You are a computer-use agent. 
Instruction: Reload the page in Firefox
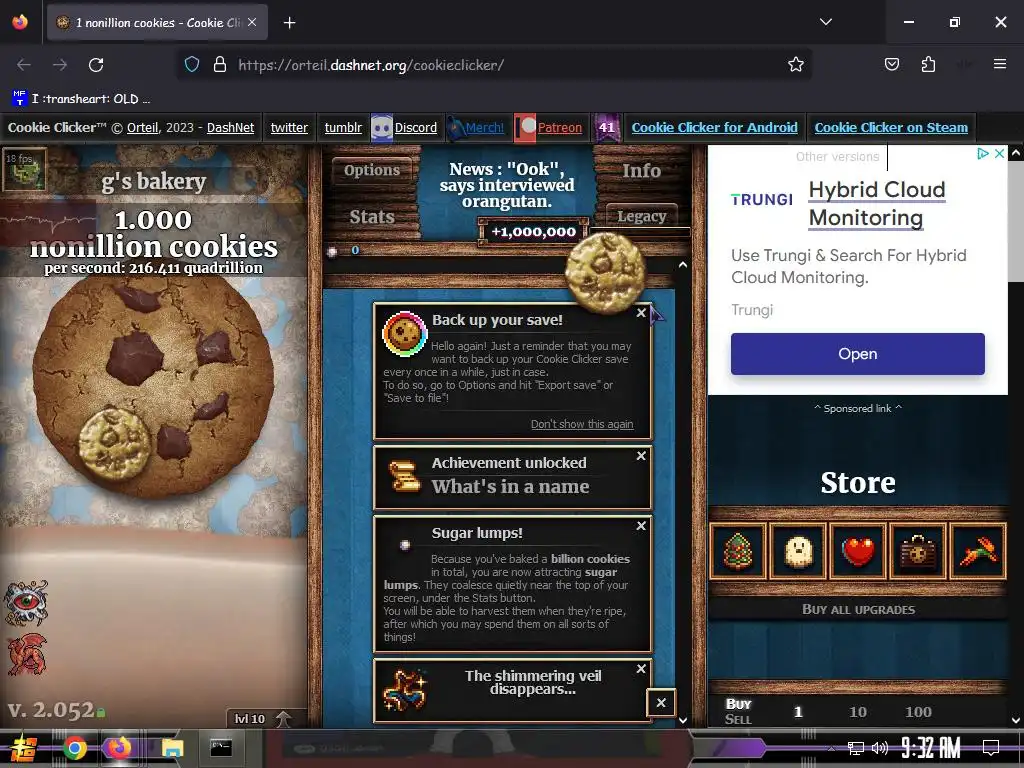[x=96, y=65]
